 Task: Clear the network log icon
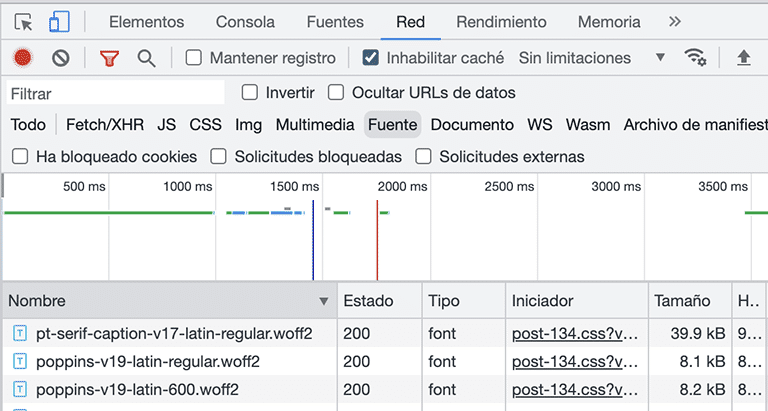pos(61,58)
